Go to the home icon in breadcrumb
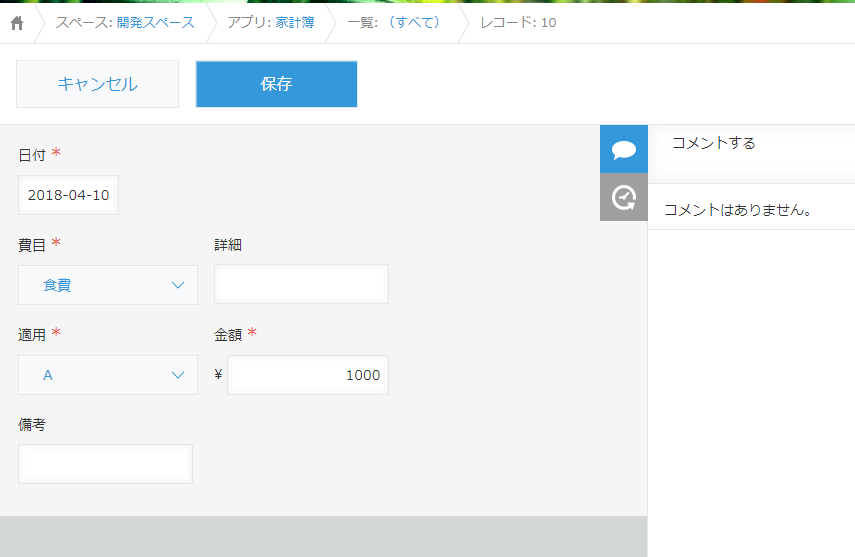 click(x=17, y=23)
